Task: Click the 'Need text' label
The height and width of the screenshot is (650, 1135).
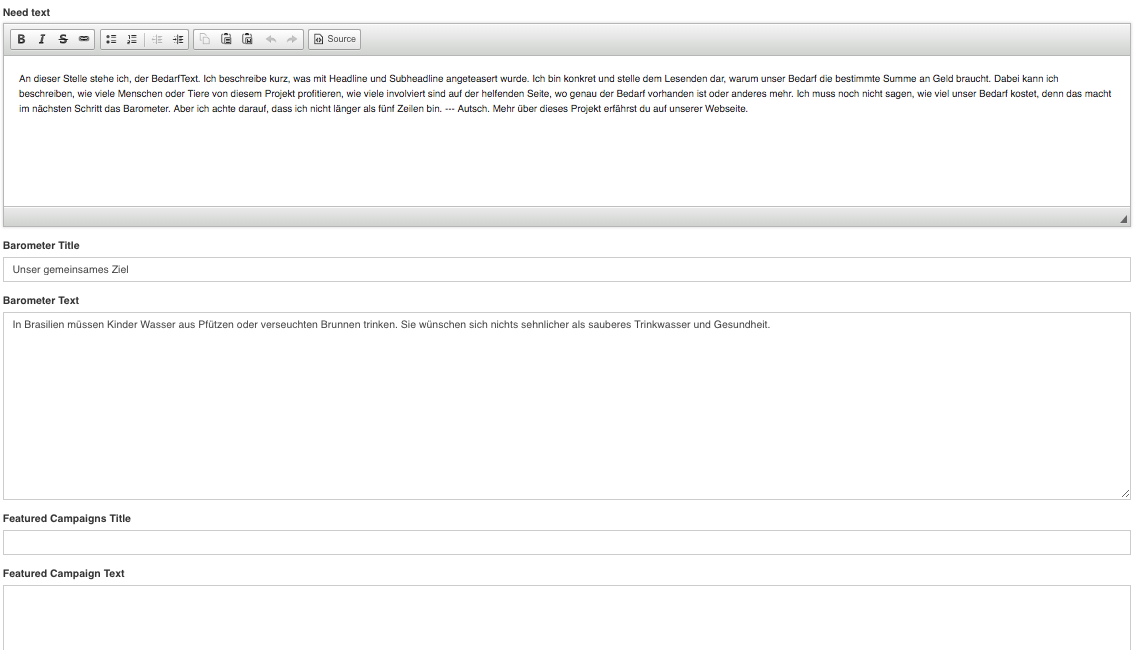Action: pyautogui.click(x=27, y=12)
